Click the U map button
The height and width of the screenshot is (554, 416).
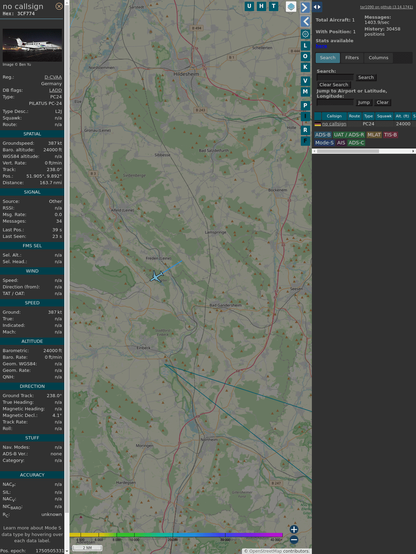point(249,6)
